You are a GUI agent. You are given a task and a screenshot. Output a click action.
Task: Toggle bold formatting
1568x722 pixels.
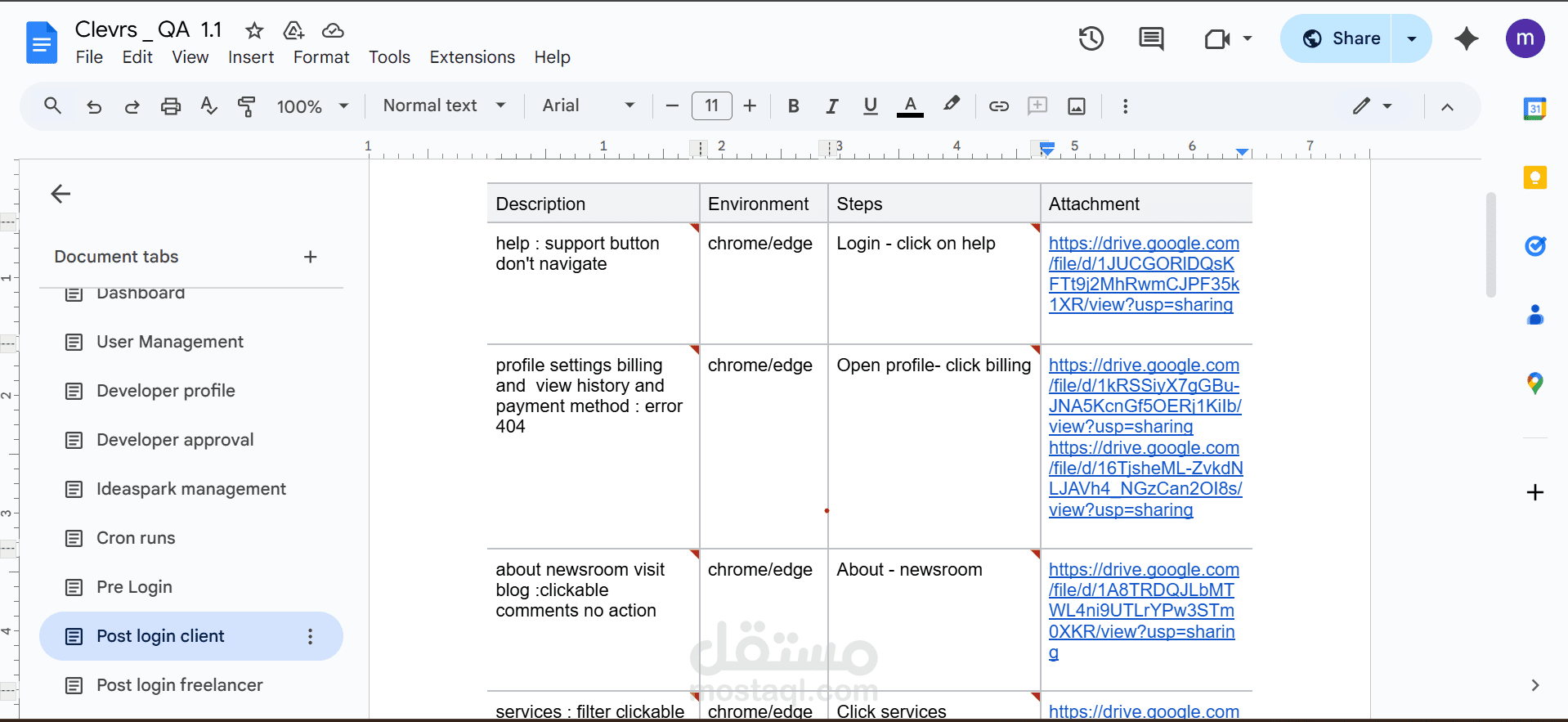click(793, 105)
